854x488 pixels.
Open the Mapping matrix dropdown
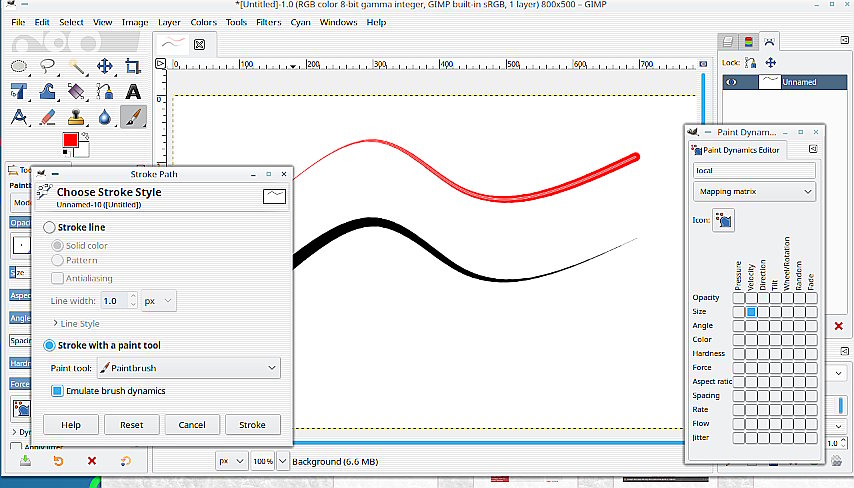click(754, 192)
